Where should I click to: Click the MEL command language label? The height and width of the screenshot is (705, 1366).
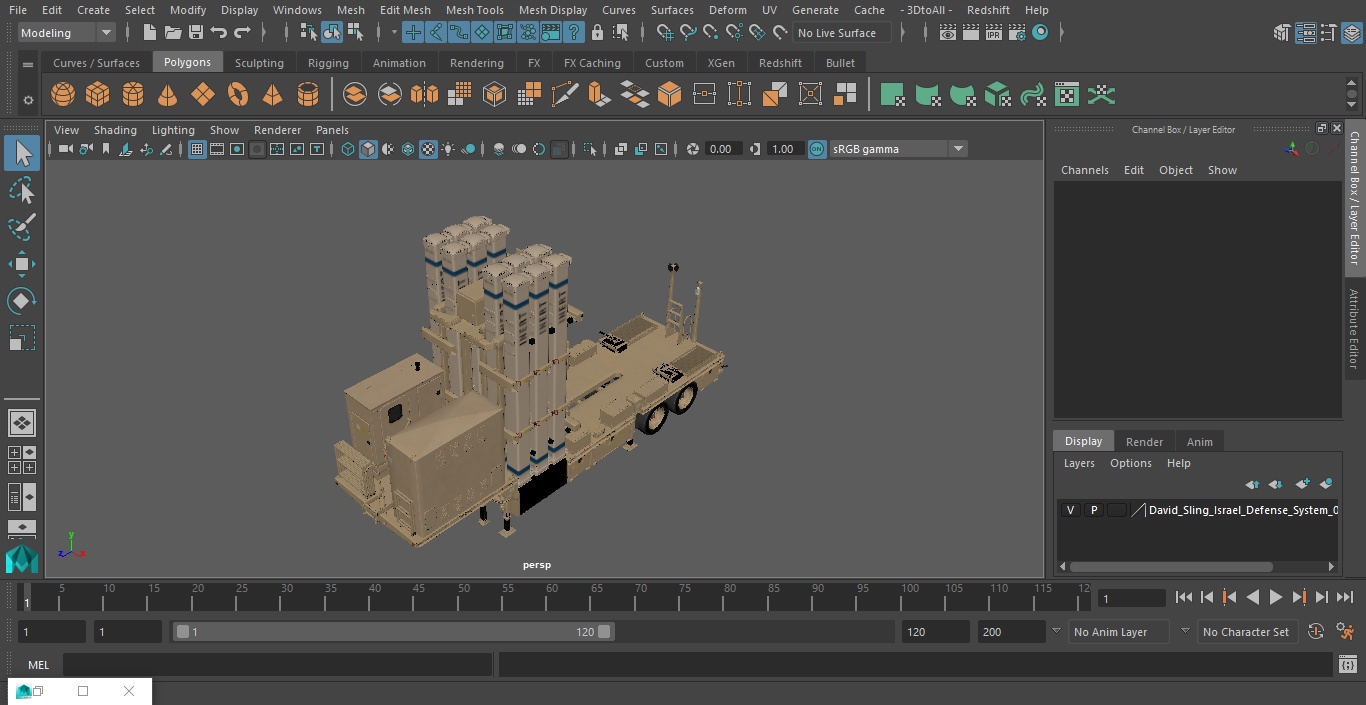38,665
